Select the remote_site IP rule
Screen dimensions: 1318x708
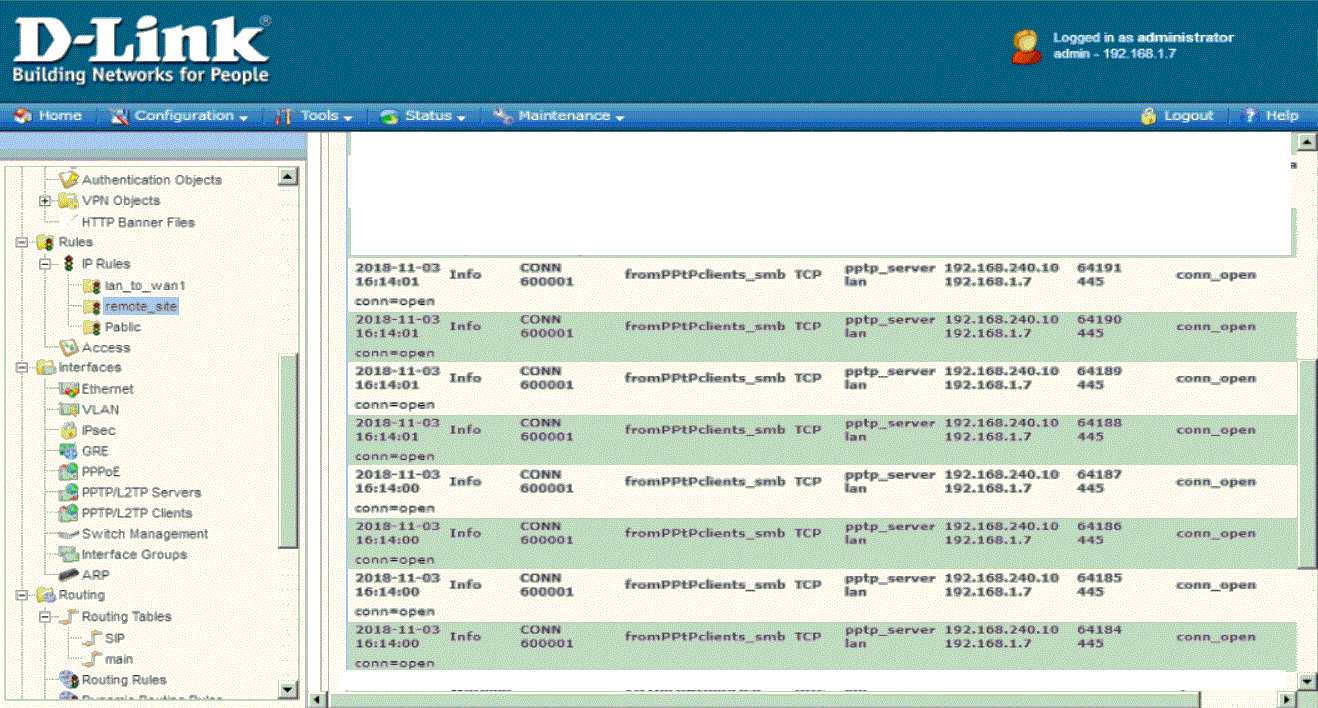click(141, 307)
